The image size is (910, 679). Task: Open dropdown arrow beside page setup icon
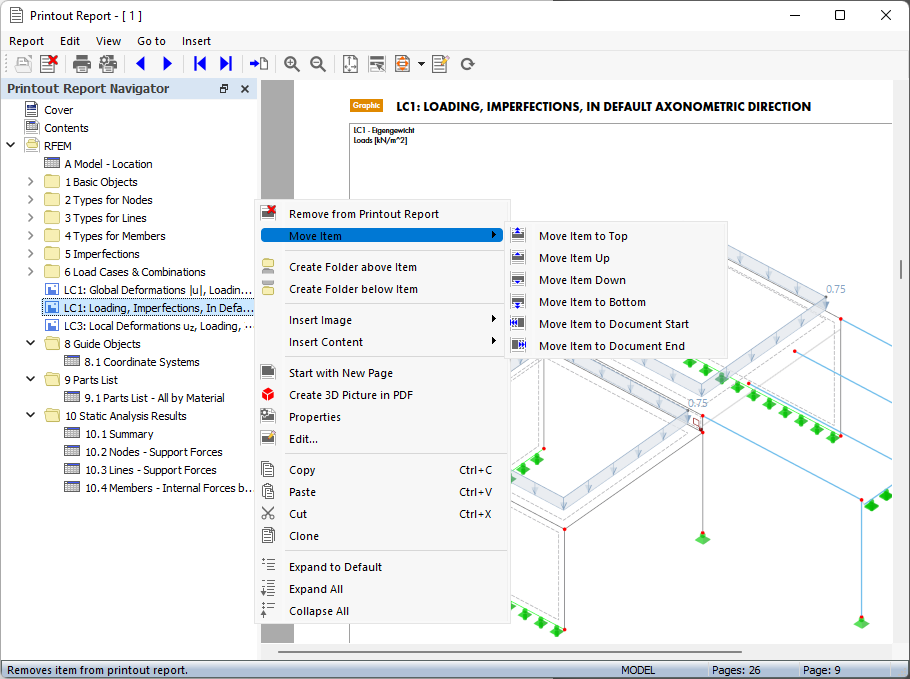[421, 64]
